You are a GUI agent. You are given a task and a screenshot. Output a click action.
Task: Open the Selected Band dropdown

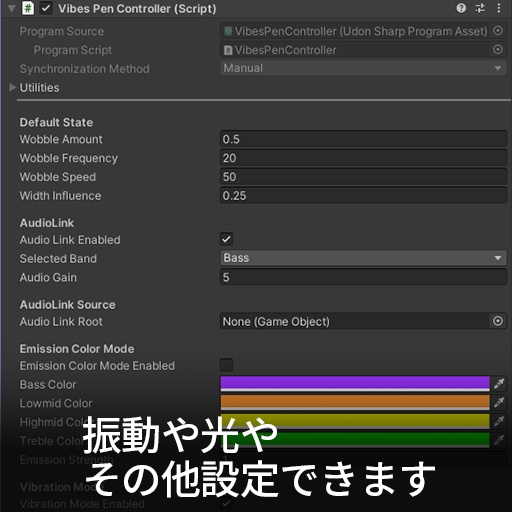pyautogui.click(x=363, y=258)
